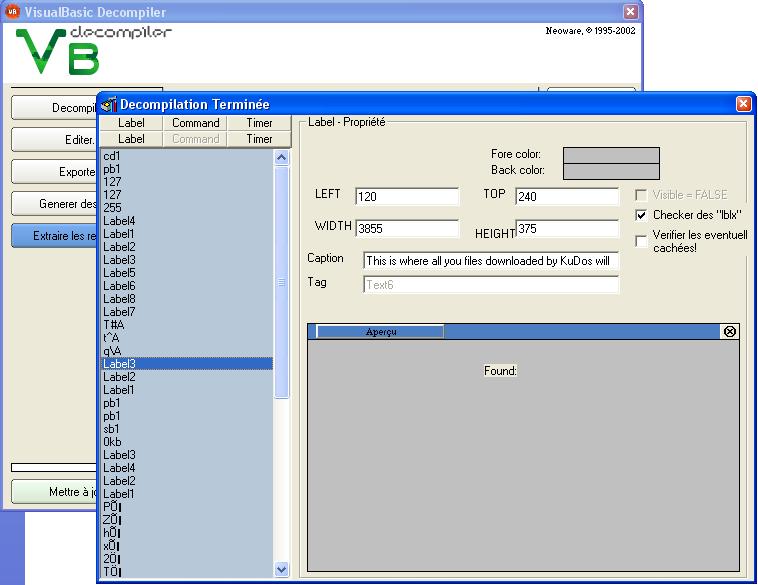This screenshot has width=758, height=585.
Task: Click the VB Decompiler title bar icon
Action: (x=12, y=12)
